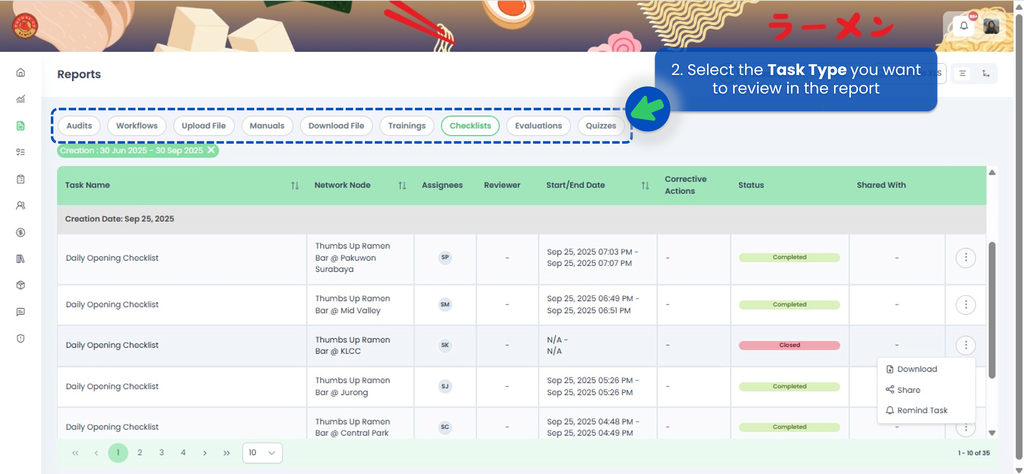
Task: Select the Audits task type filter
Action: pyautogui.click(x=78, y=126)
